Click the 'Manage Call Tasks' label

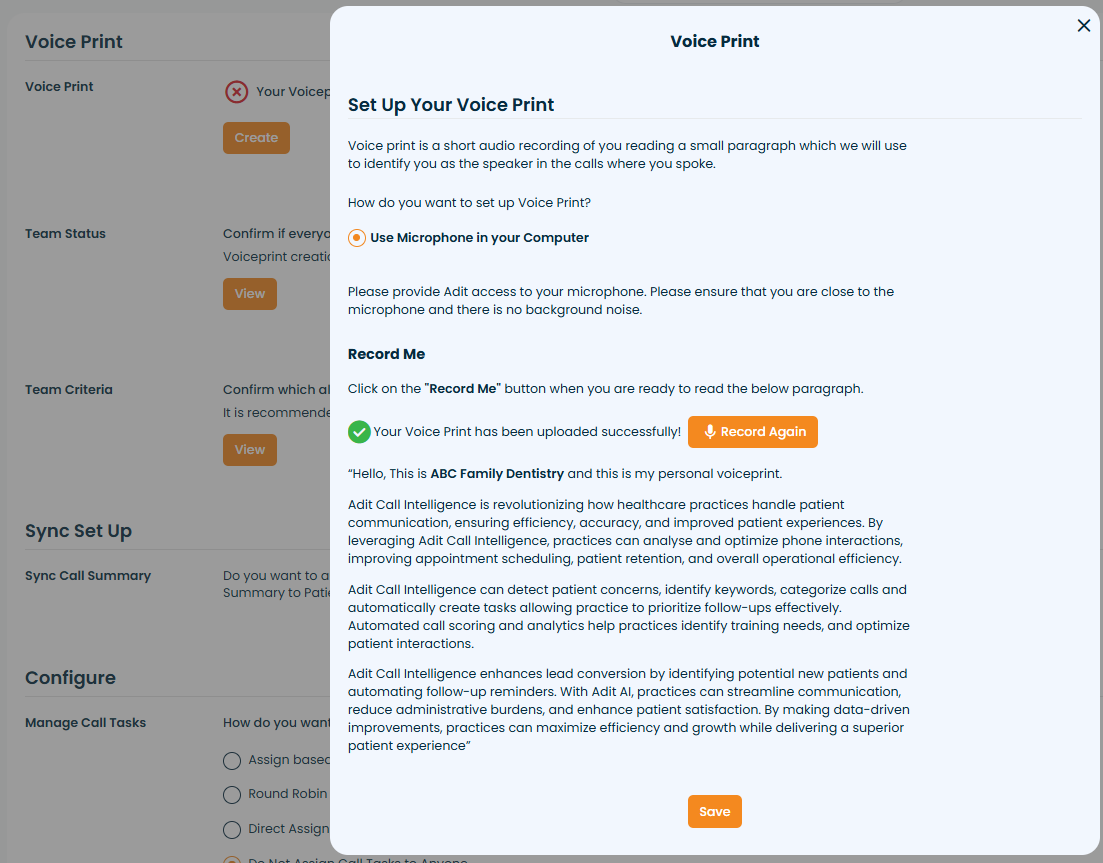click(85, 723)
